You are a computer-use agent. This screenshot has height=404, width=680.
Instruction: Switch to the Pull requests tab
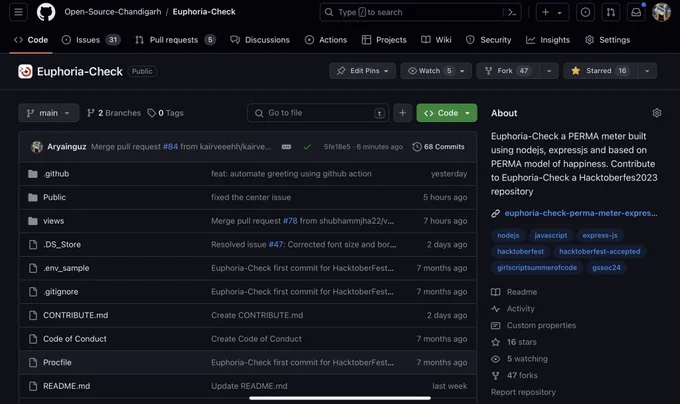point(175,40)
